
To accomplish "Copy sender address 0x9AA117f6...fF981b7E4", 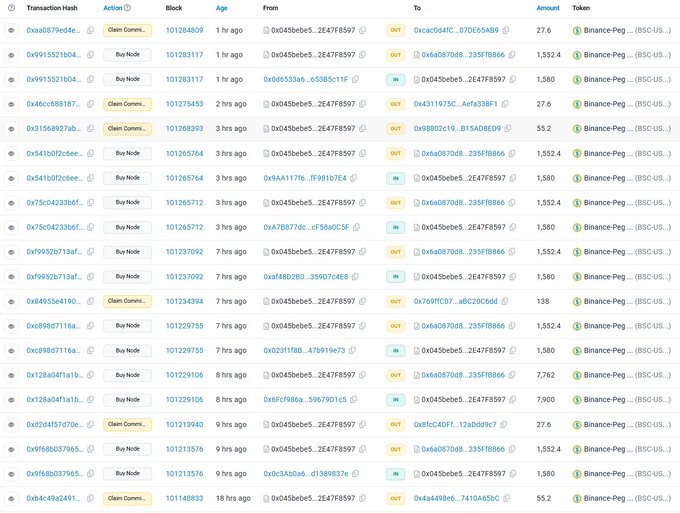I will click(353, 178).
